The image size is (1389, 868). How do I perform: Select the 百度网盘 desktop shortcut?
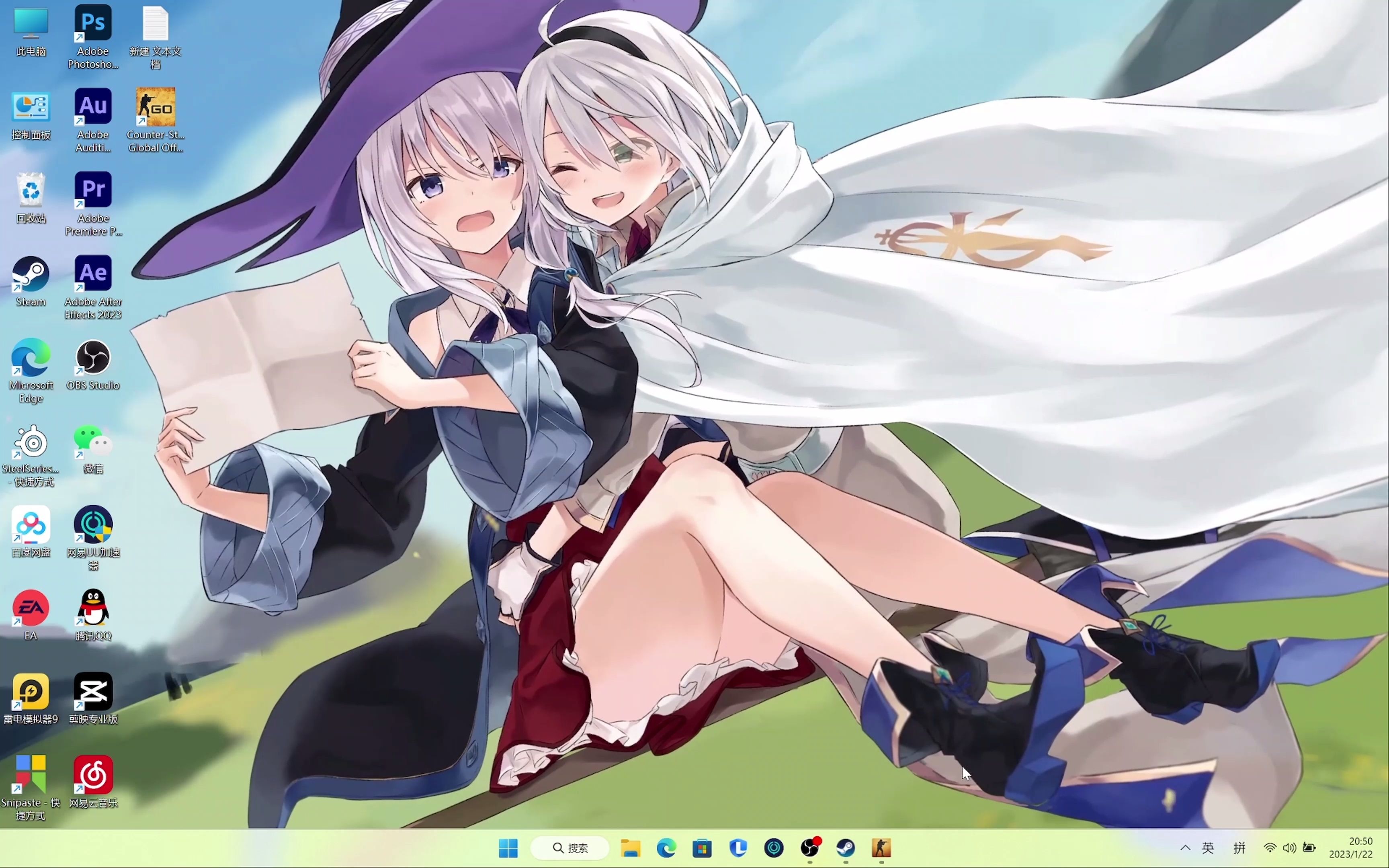31,532
